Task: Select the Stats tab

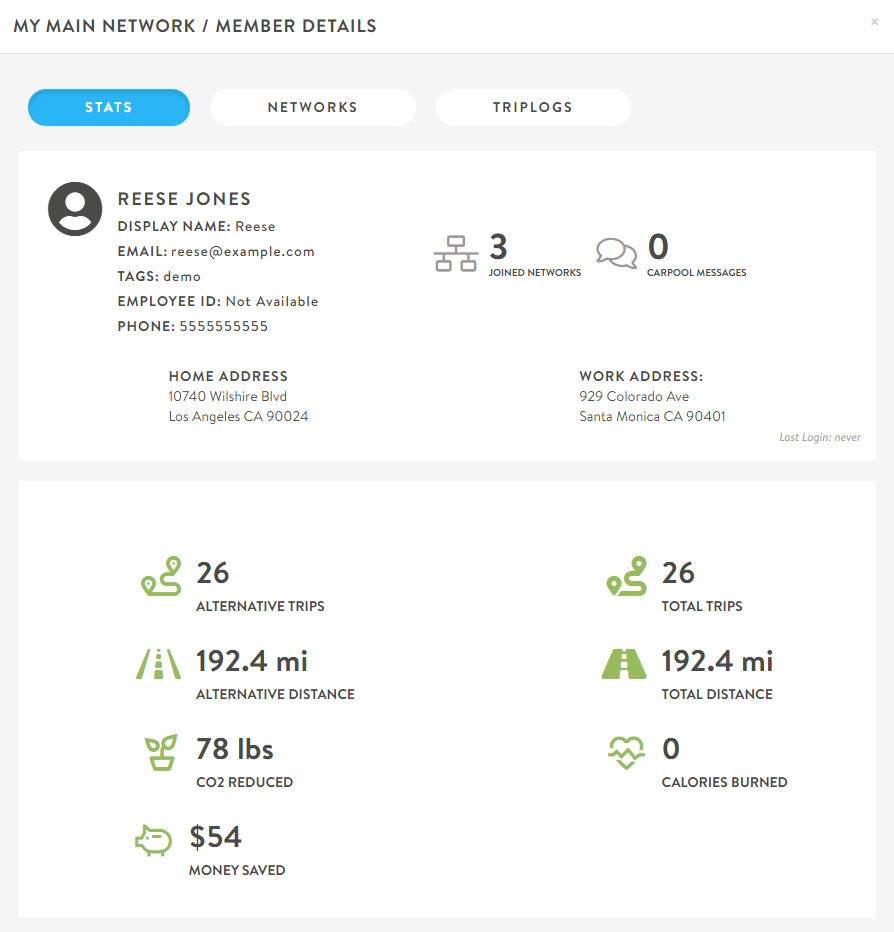Action: pos(109,107)
